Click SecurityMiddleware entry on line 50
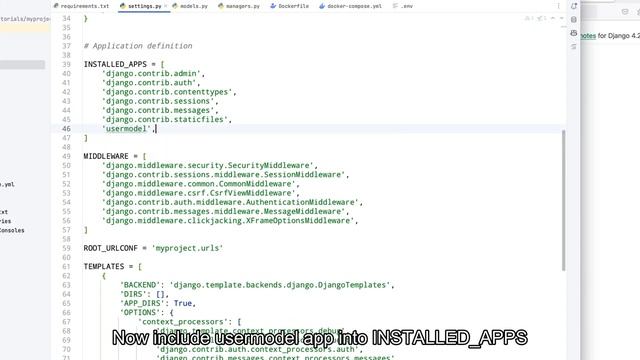Image resolution: width=640 pixels, height=360 pixels. click(207, 166)
